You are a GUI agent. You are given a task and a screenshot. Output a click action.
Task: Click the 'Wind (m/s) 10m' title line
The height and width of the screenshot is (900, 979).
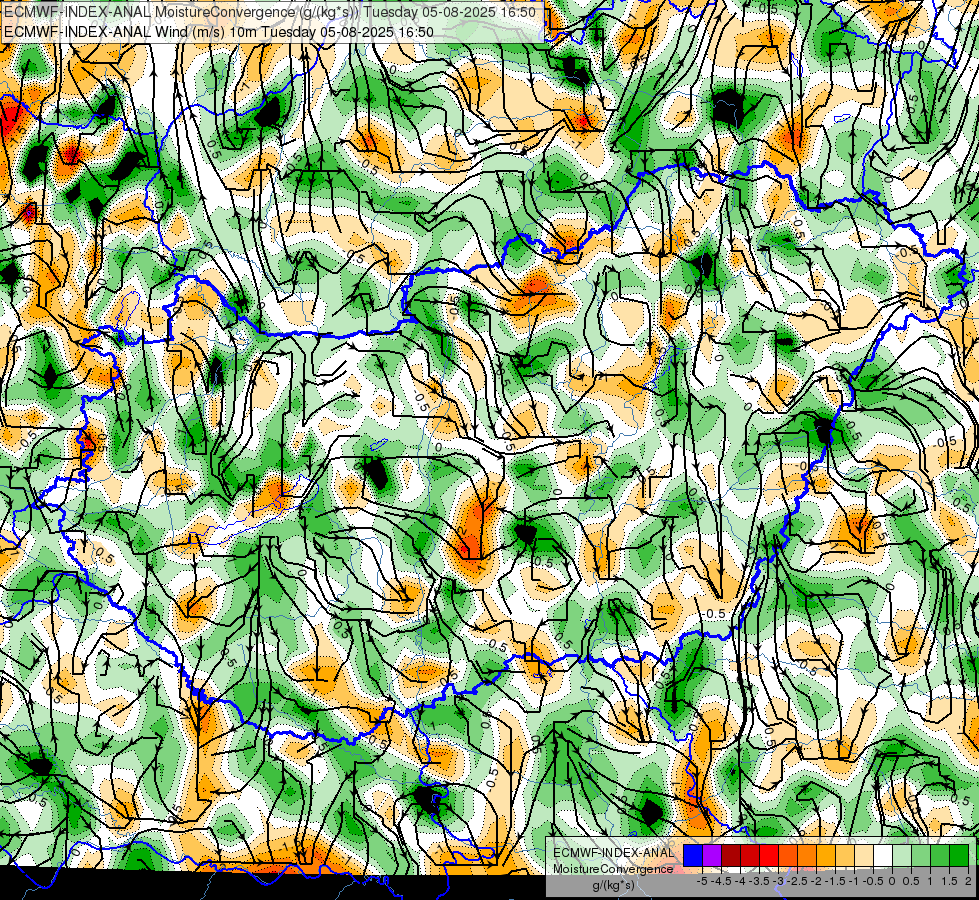tap(219, 31)
